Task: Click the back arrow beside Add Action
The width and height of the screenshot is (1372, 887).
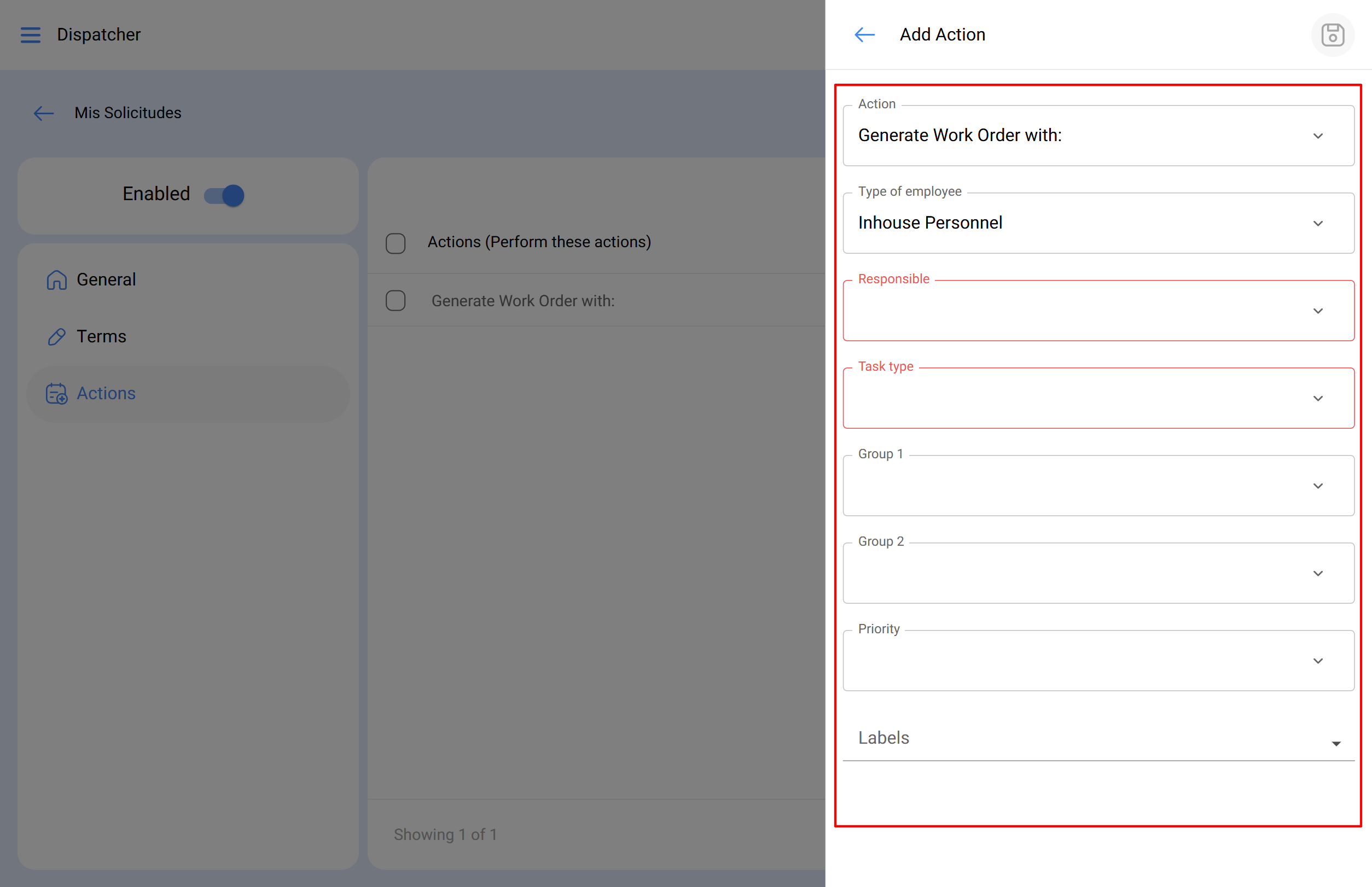Action: [864, 35]
